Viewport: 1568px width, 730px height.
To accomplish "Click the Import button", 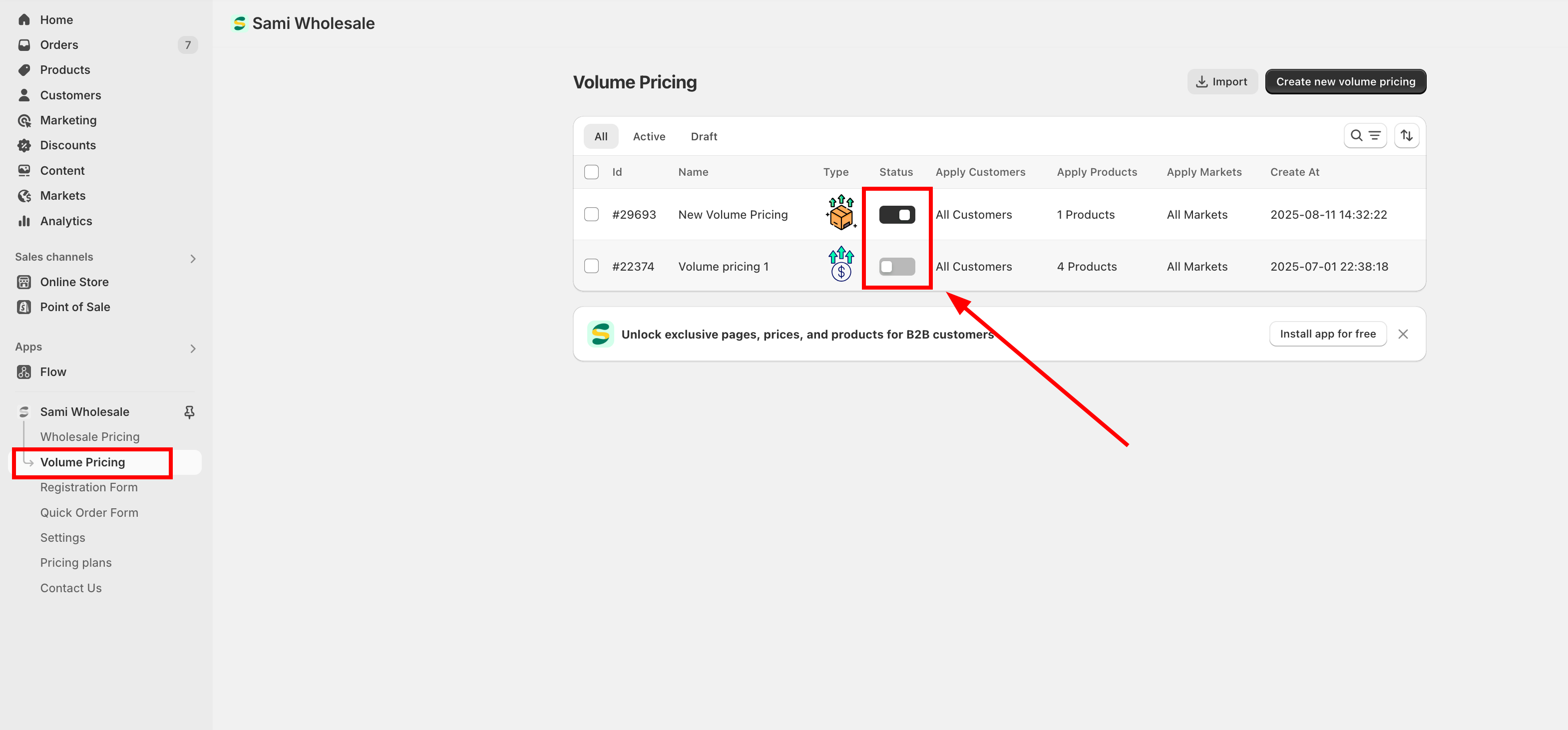I will 1221,81.
